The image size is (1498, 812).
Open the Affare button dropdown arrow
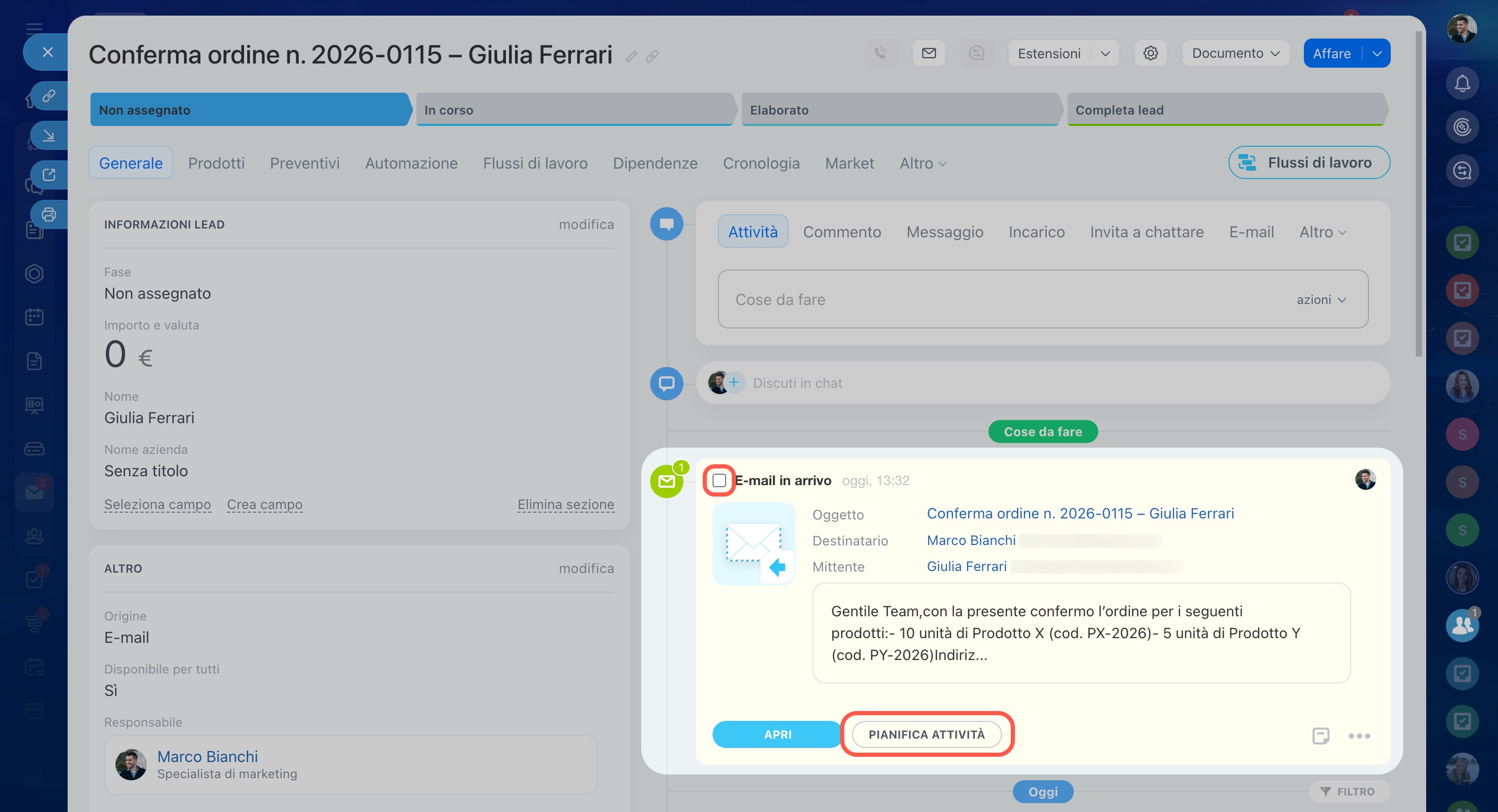point(1376,54)
